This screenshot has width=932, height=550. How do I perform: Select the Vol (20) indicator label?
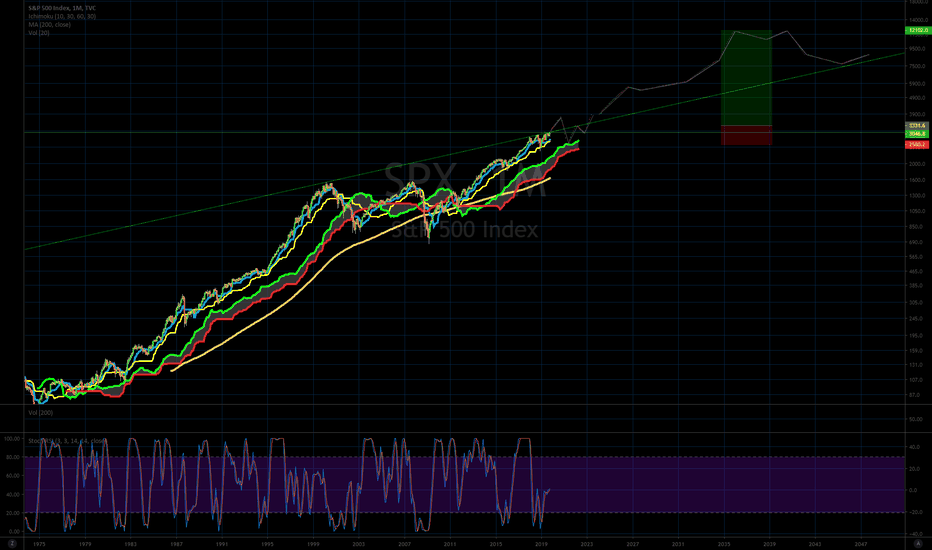point(39,33)
